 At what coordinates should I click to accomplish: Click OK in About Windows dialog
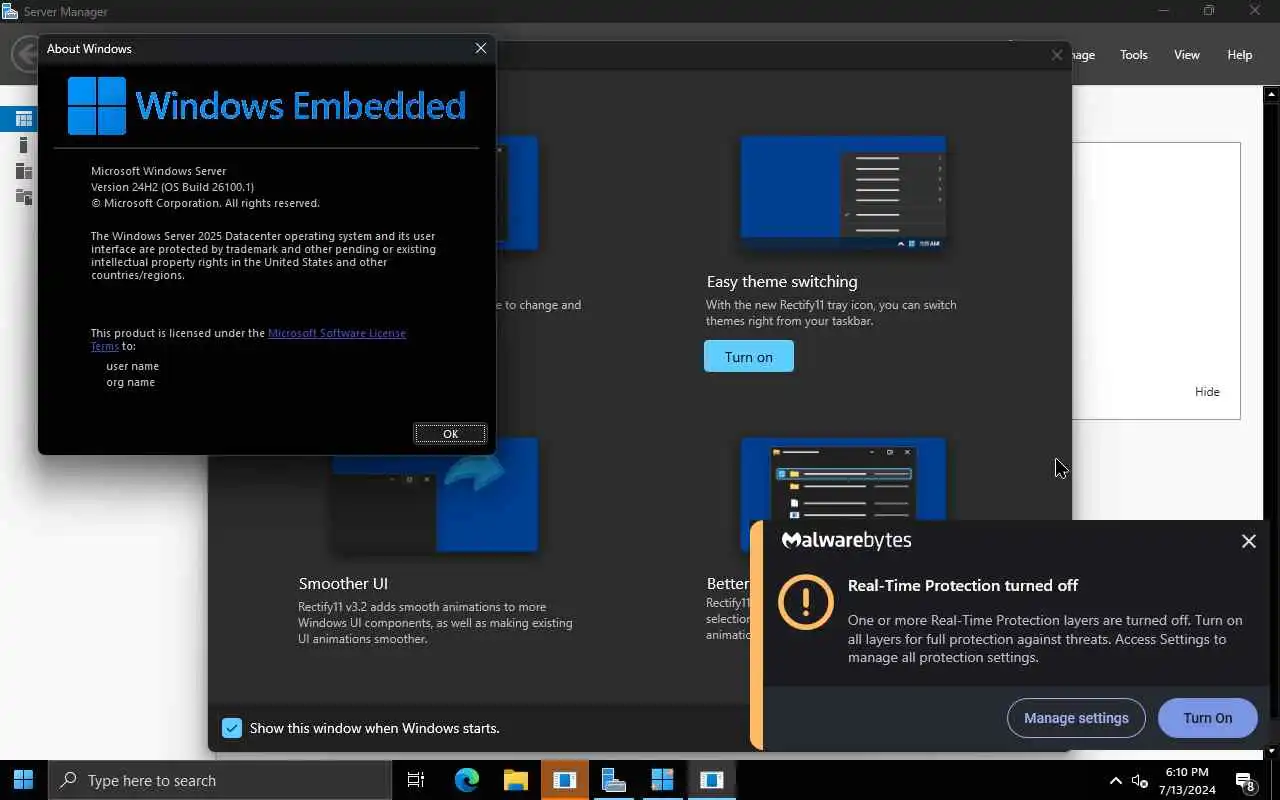[x=450, y=433]
